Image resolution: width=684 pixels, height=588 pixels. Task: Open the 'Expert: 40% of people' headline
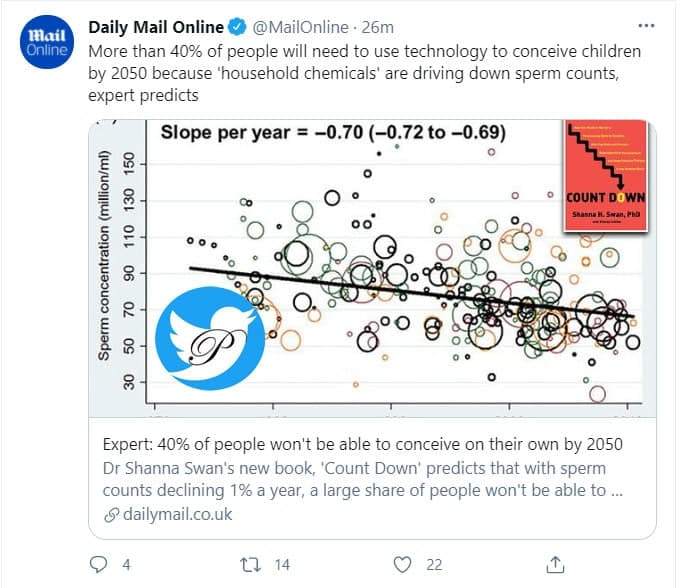coord(363,444)
